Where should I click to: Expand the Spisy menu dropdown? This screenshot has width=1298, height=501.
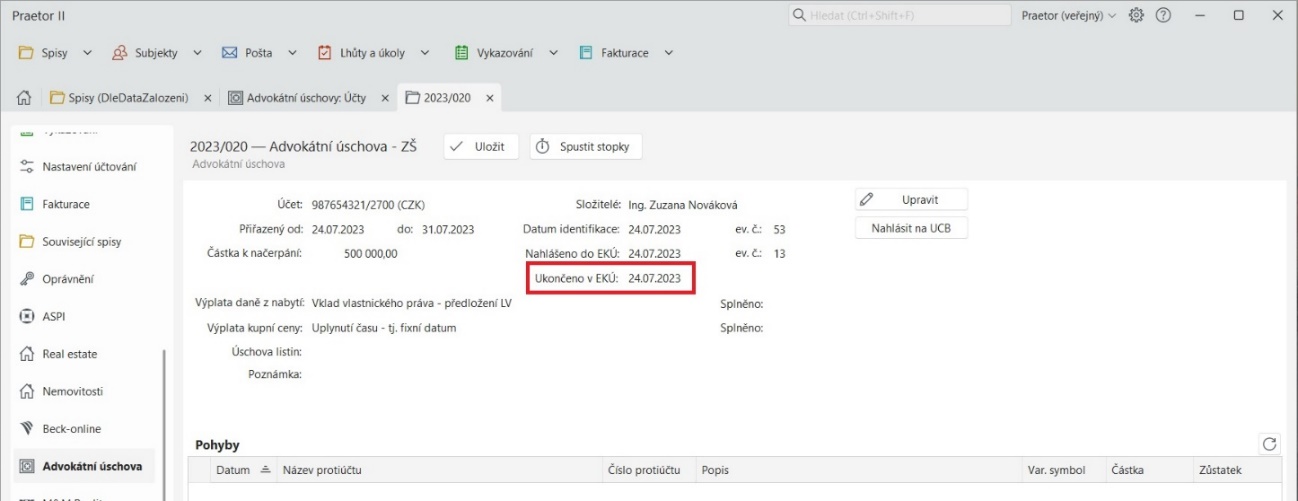click(56, 52)
